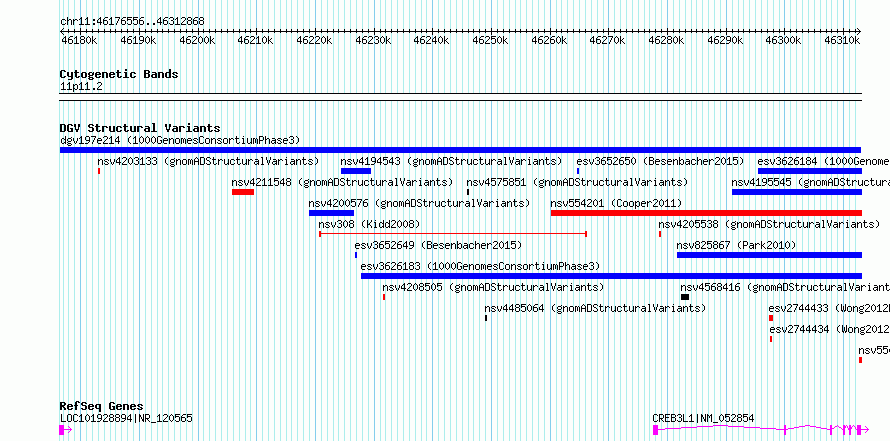Open the nsv4211548 label text
The width and height of the screenshot is (890, 441).
pos(342,182)
